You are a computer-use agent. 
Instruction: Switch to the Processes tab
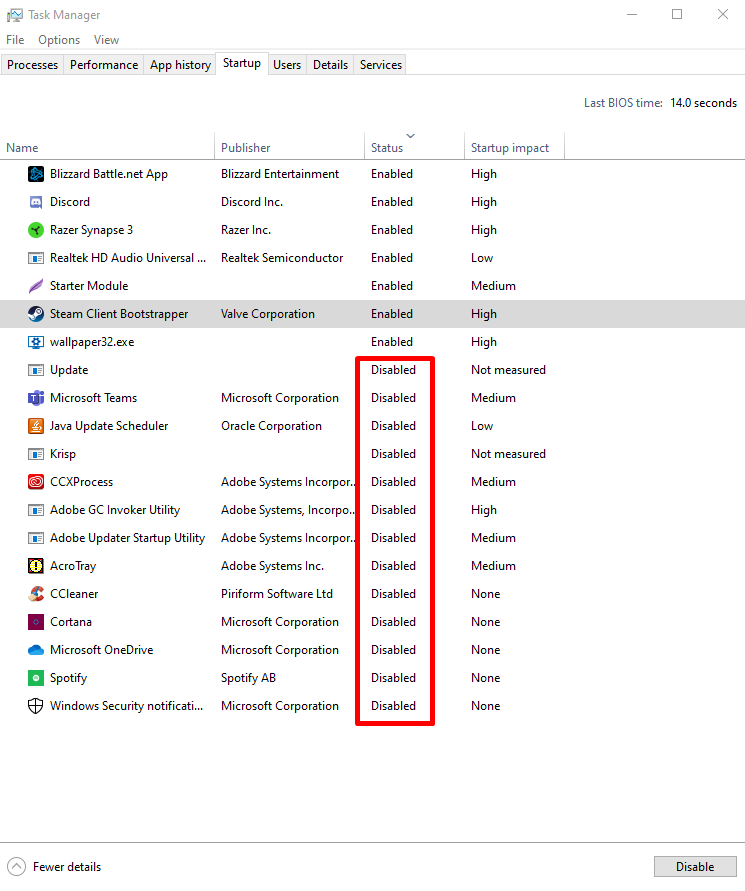pyautogui.click(x=32, y=65)
